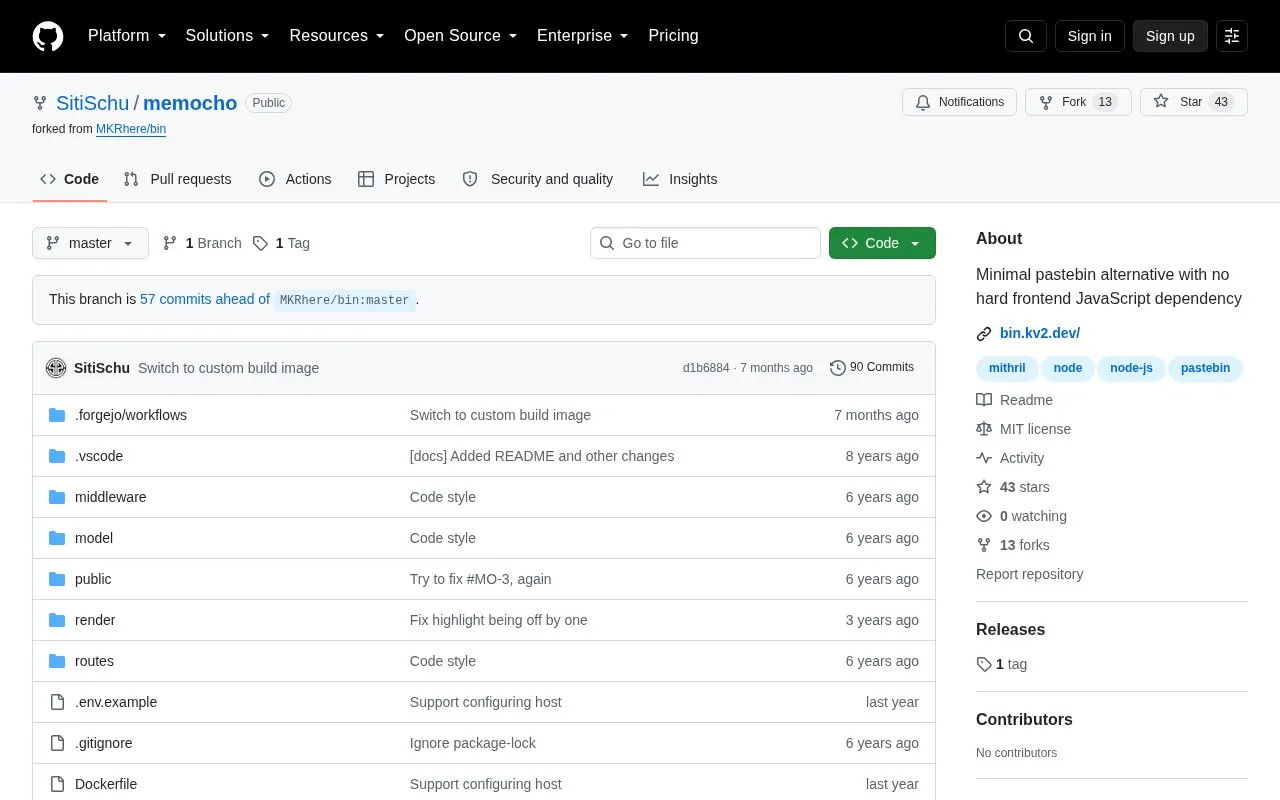Image resolution: width=1280 pixels, height=800 pixels.
Task: Open the Copilot/appearance settings icon button
Action: pos(1232,36)
